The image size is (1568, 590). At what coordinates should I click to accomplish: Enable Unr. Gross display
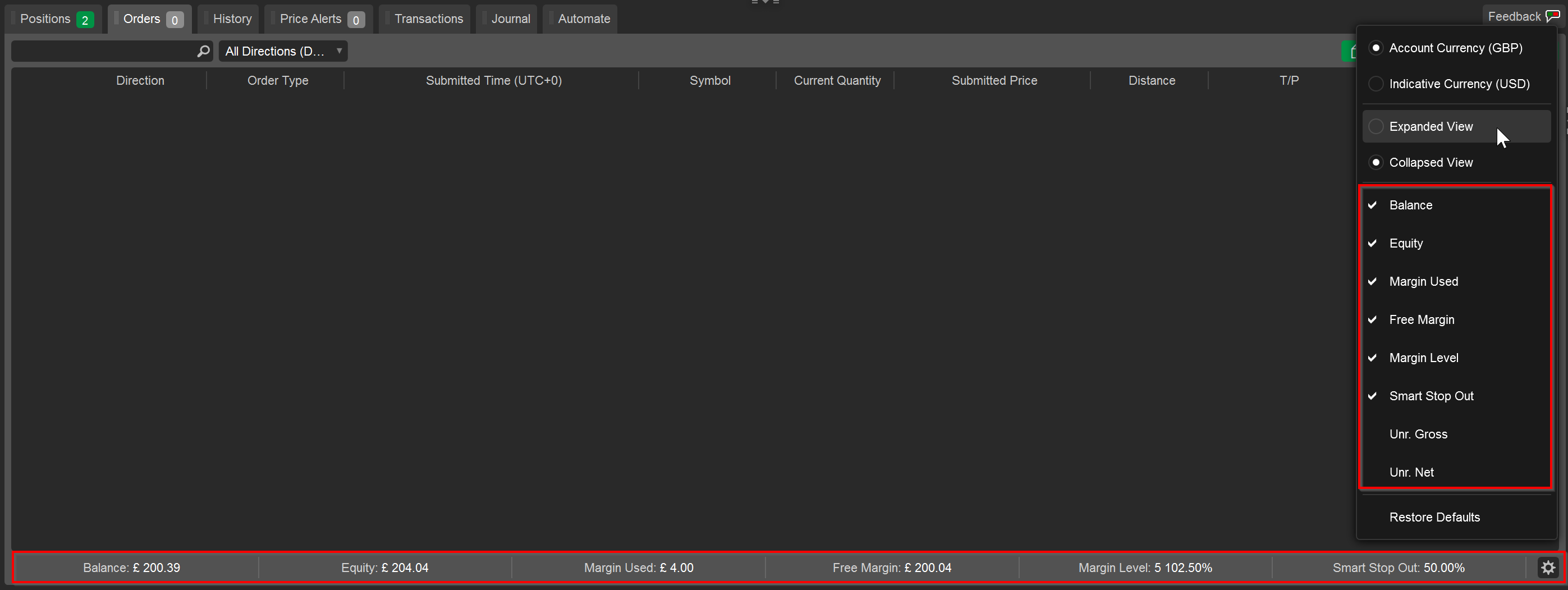point(1456,434)
